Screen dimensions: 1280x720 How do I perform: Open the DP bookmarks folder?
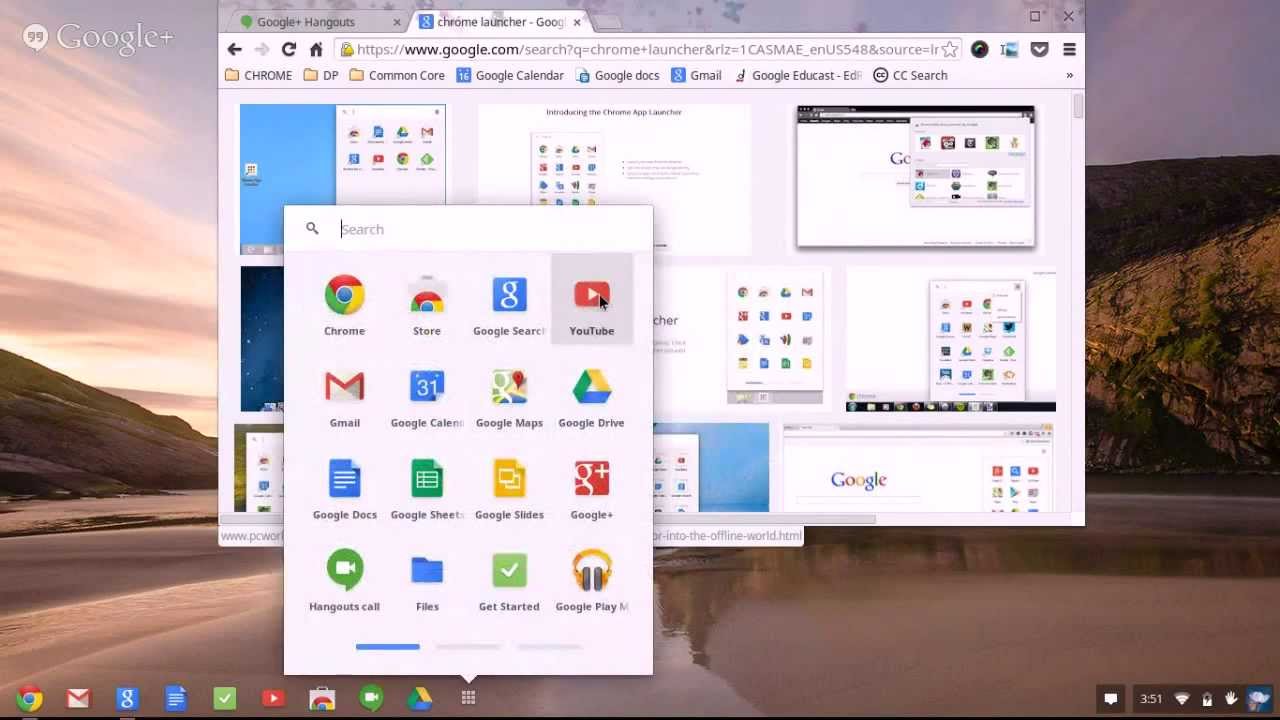[x=321, y=75]
